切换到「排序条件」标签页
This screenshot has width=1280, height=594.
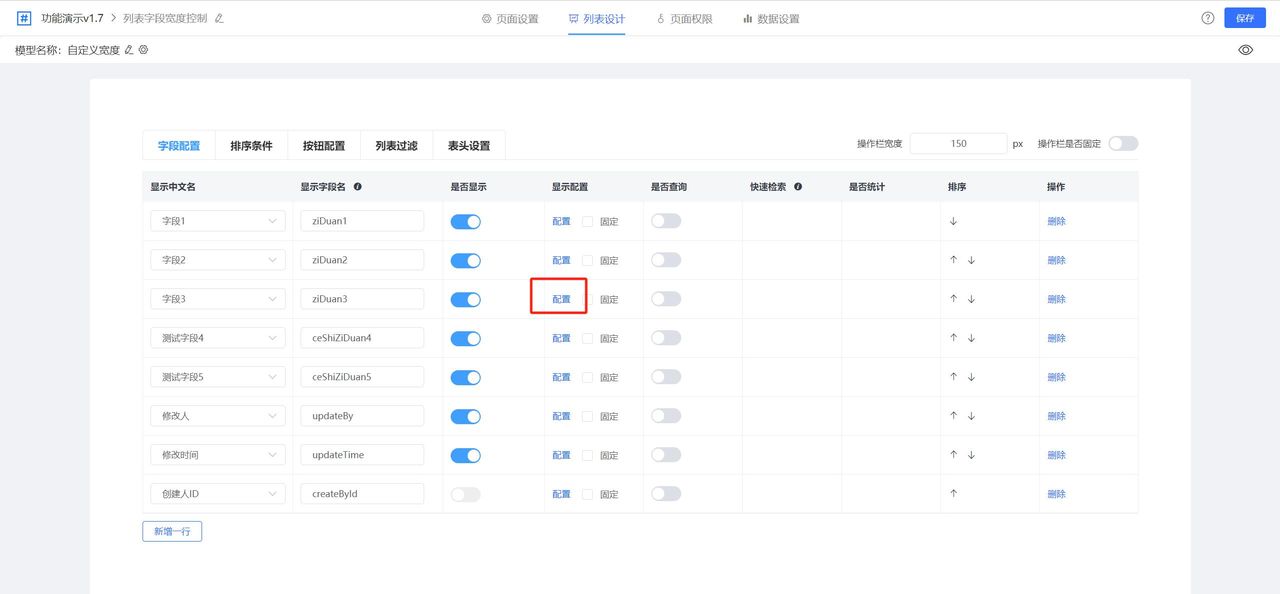point(250,145)
